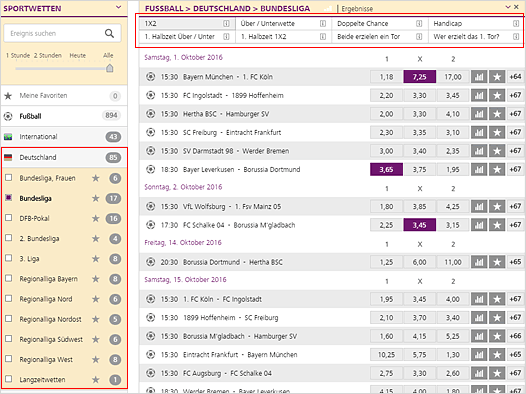Expand the Fußball sport category
This screenshot has width=526, height=394.
coord(64,116)
